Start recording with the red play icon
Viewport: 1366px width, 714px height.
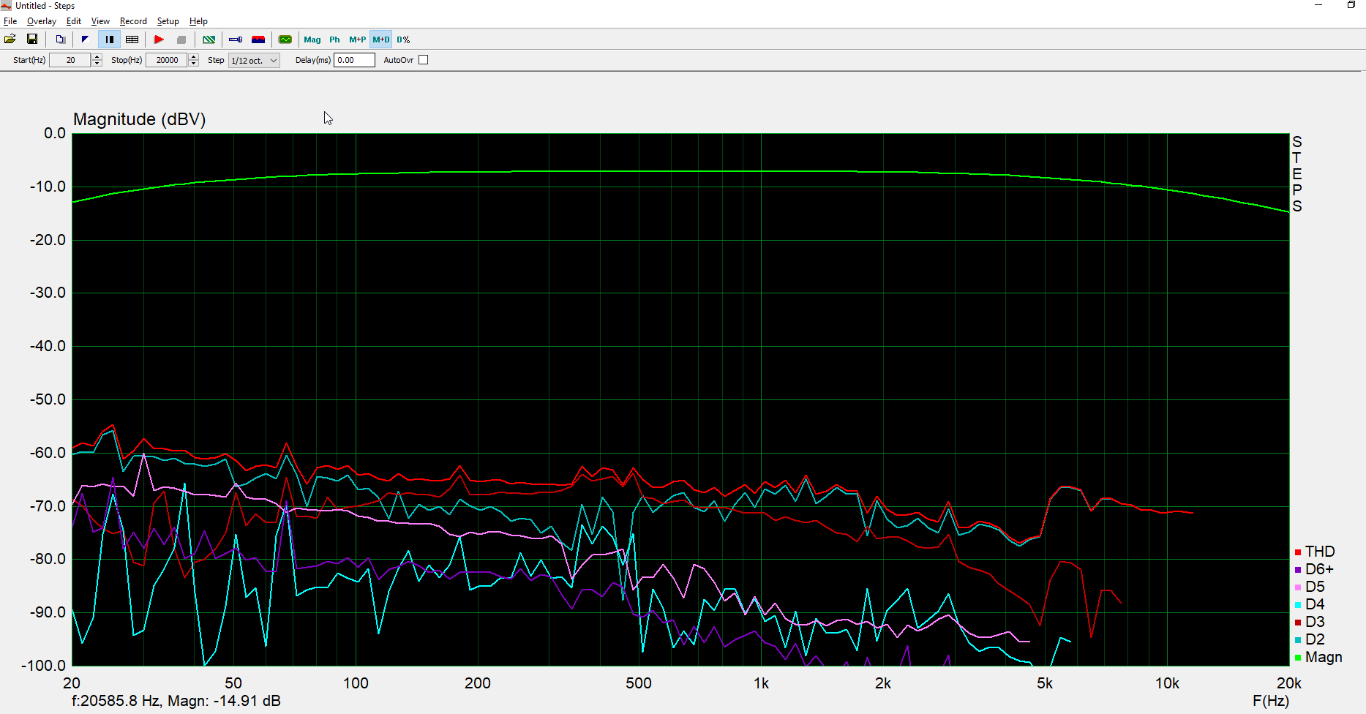pos(159,39)
